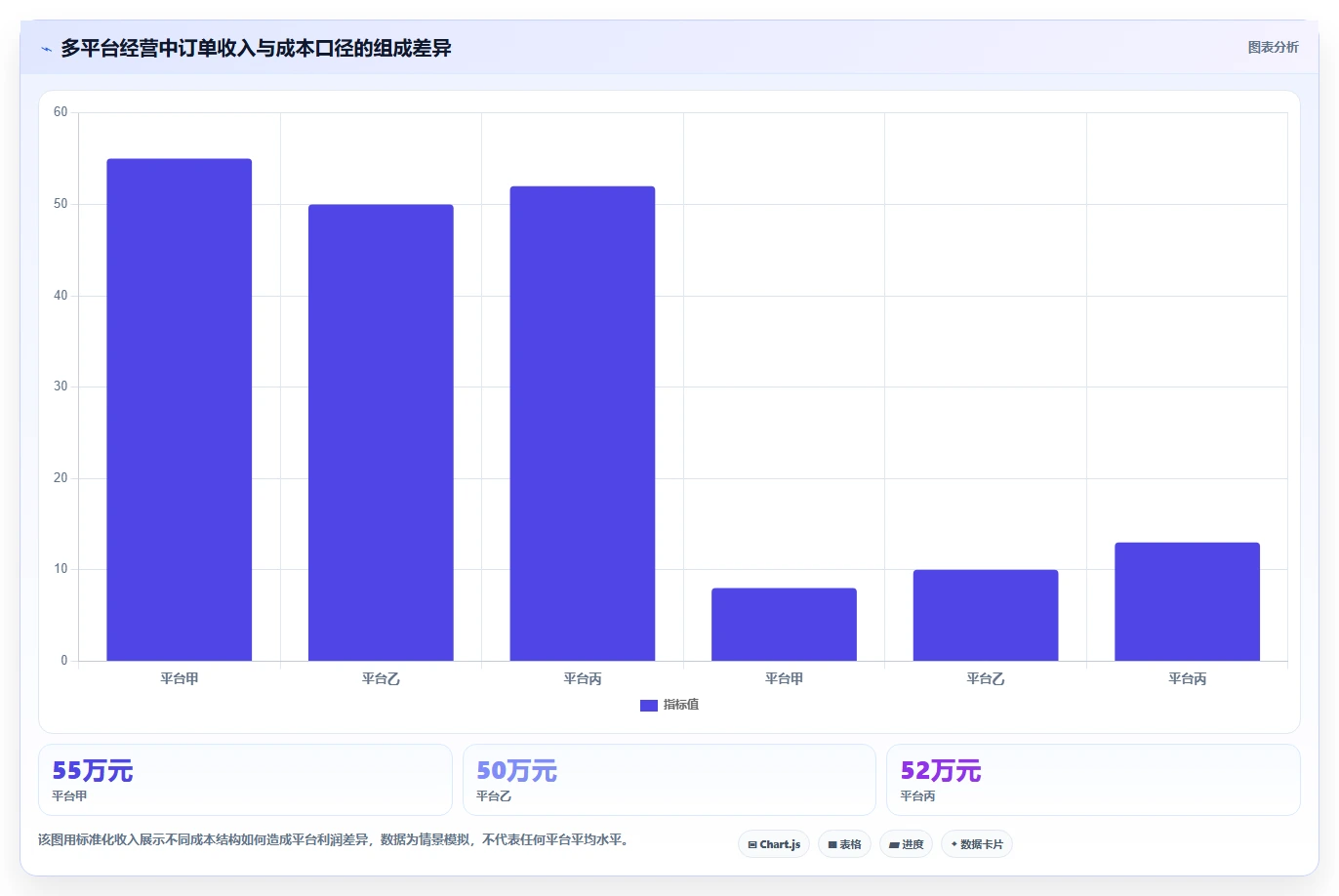Viewport: 1339px width, 896px height.
Task: Click the first 平台甲 x-axis label
Action: (x=180, y=678)
